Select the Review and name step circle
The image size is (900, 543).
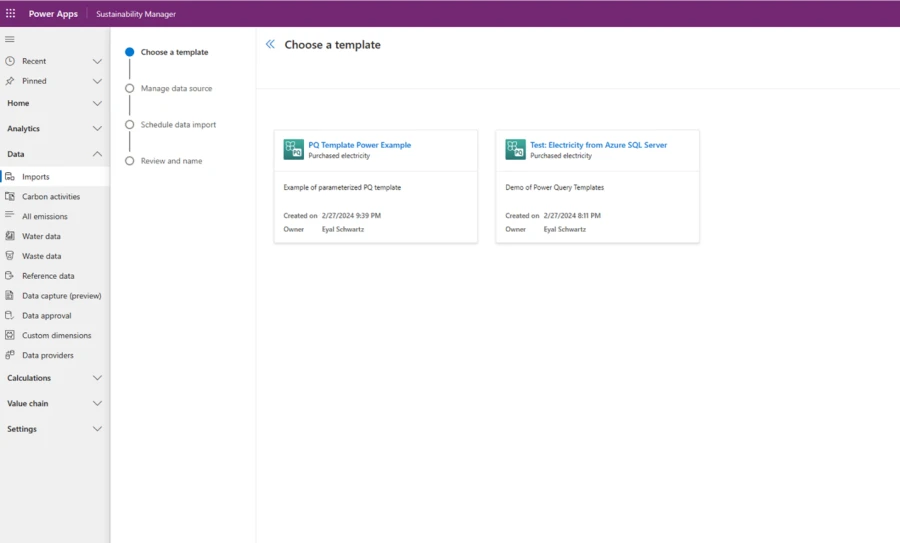[130, 161]
